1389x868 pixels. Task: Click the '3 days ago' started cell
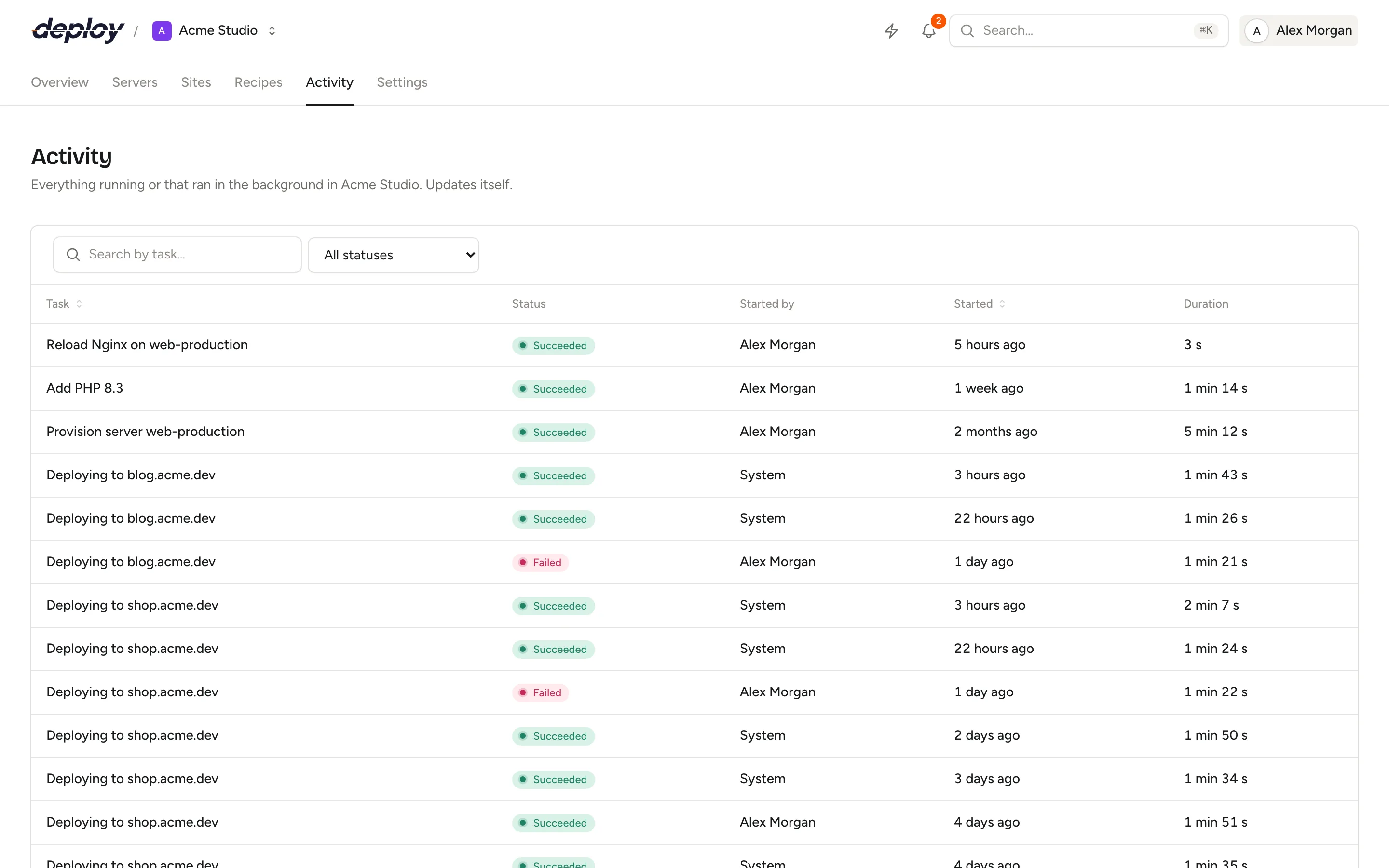click(987, 779)
